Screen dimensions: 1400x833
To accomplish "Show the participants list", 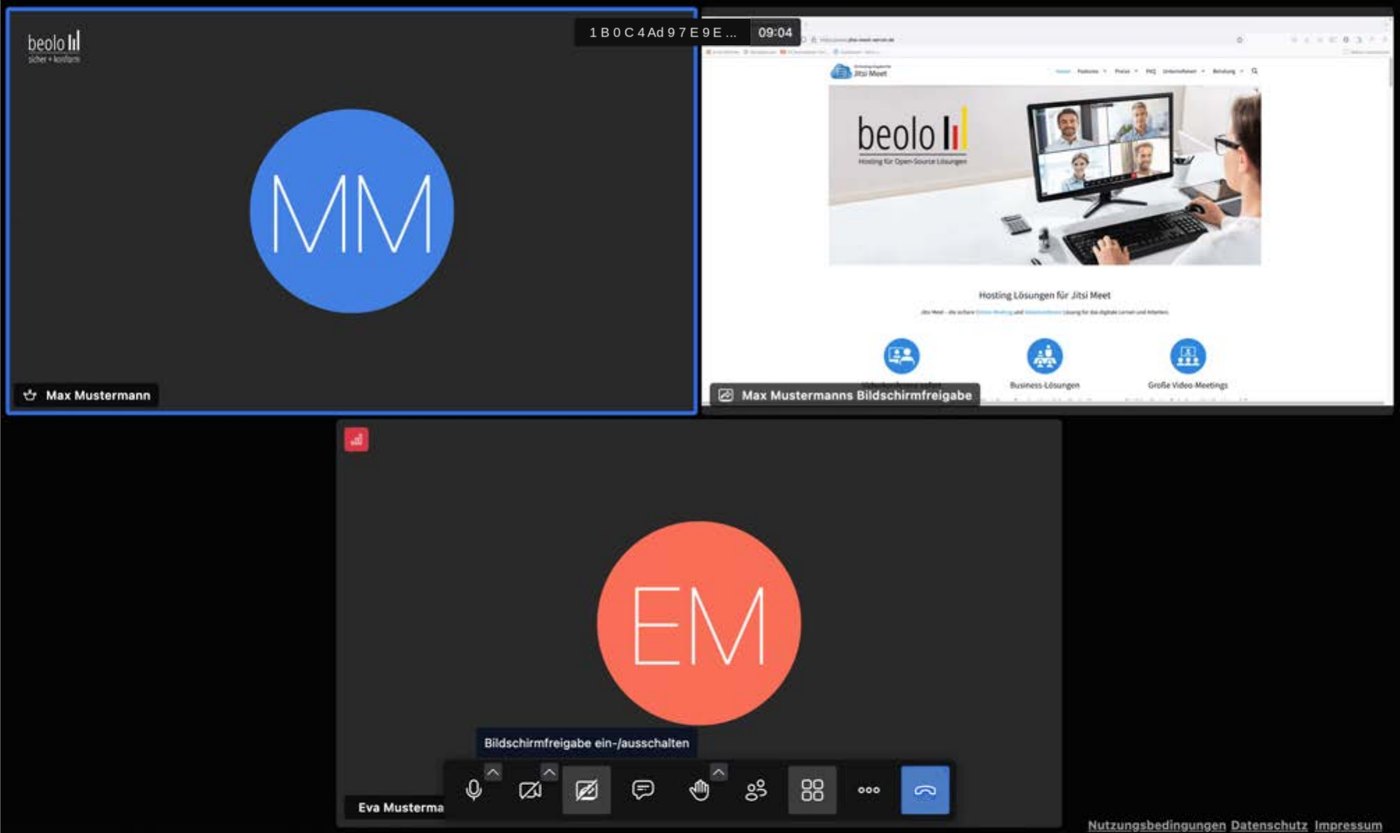I will [x=756, y=790].
